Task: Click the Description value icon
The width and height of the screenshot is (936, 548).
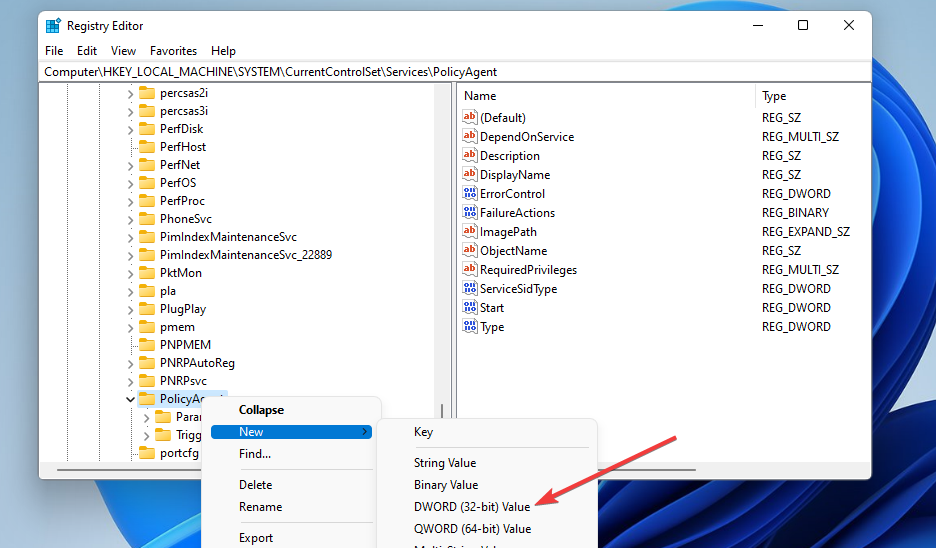Action: click(470, 155)
